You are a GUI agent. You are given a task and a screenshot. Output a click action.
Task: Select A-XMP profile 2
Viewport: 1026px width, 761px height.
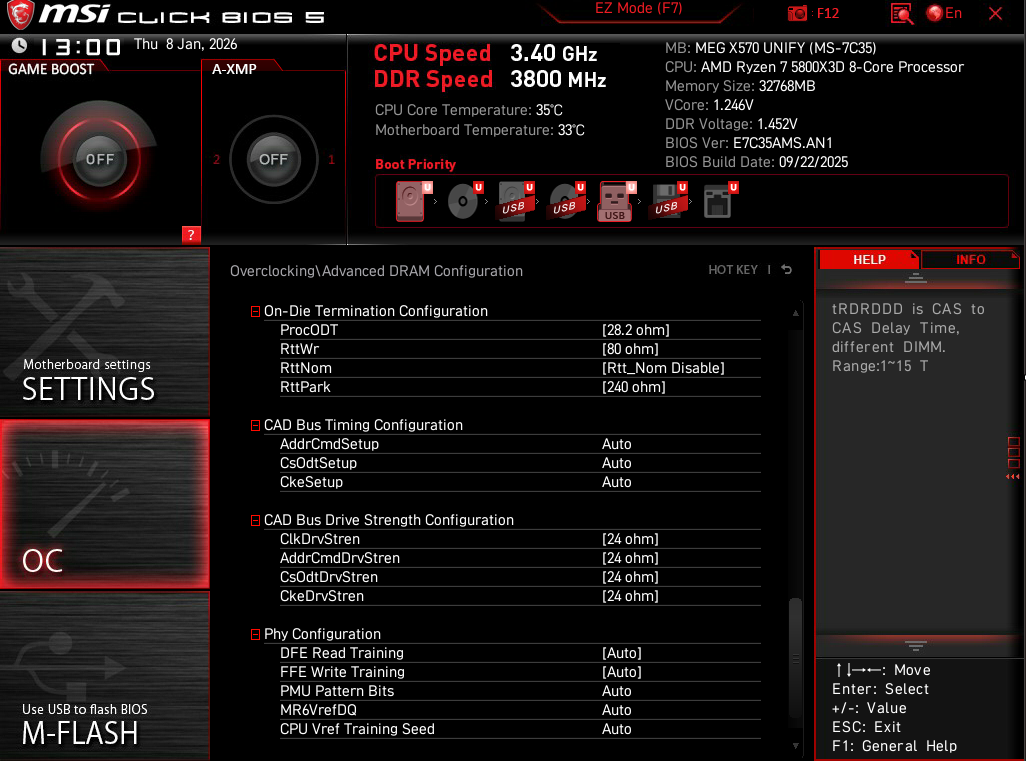tap(217, 160)
